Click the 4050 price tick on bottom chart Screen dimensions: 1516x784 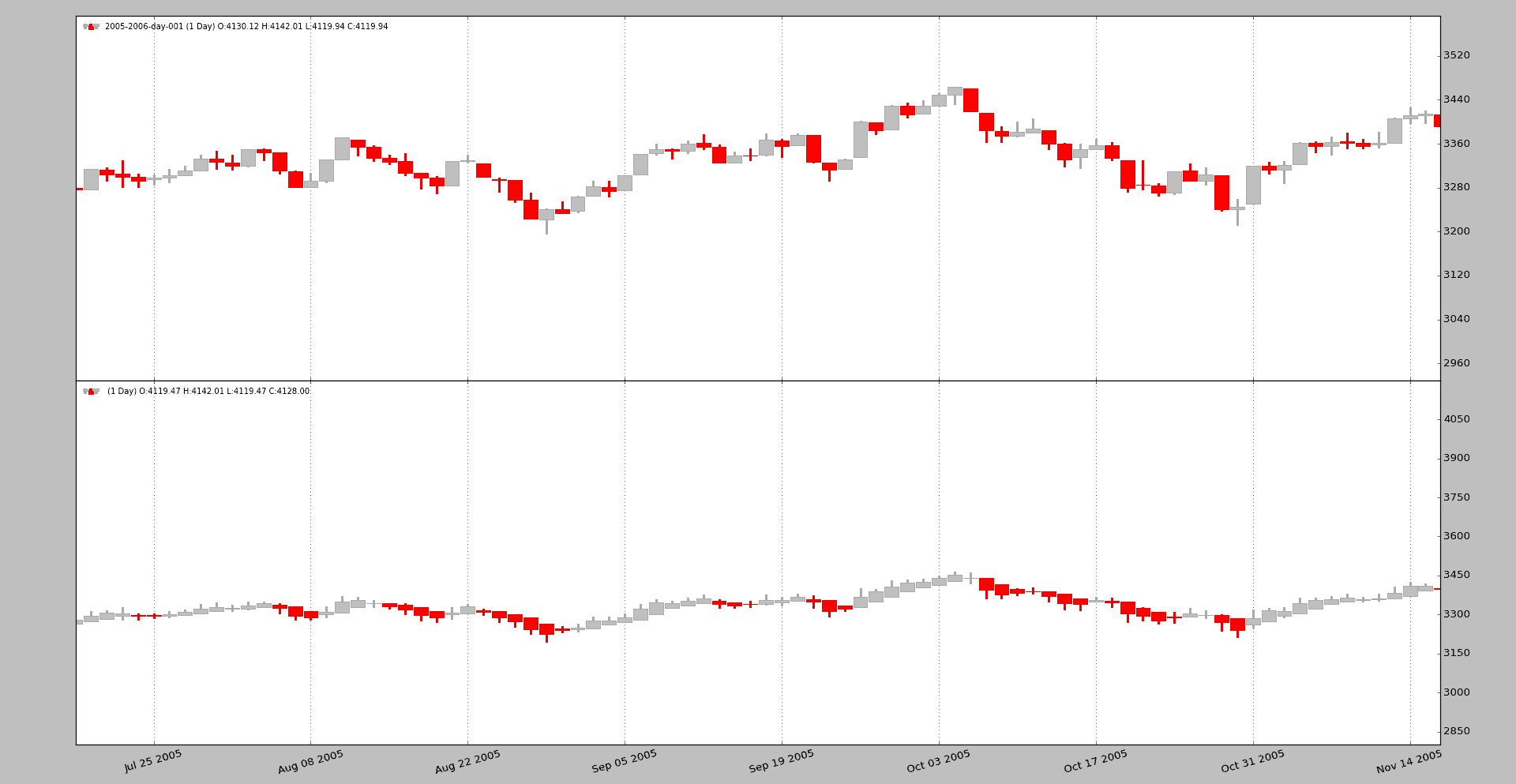click(x=1457, y=419)
